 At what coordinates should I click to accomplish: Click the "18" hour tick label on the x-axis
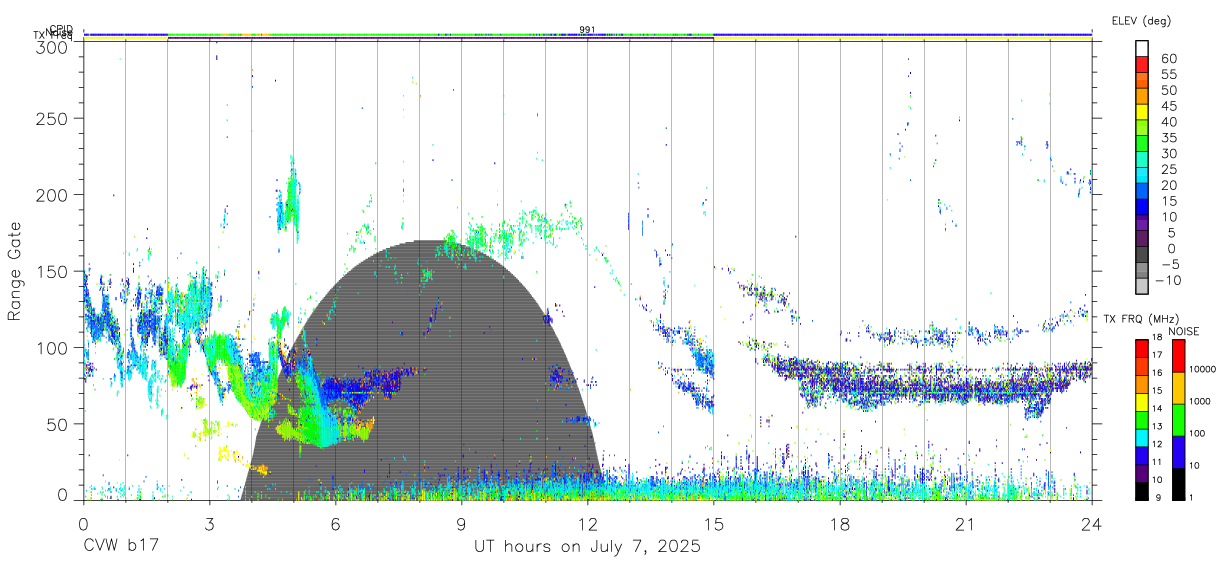pyautogui.click(x=840, y=524)
